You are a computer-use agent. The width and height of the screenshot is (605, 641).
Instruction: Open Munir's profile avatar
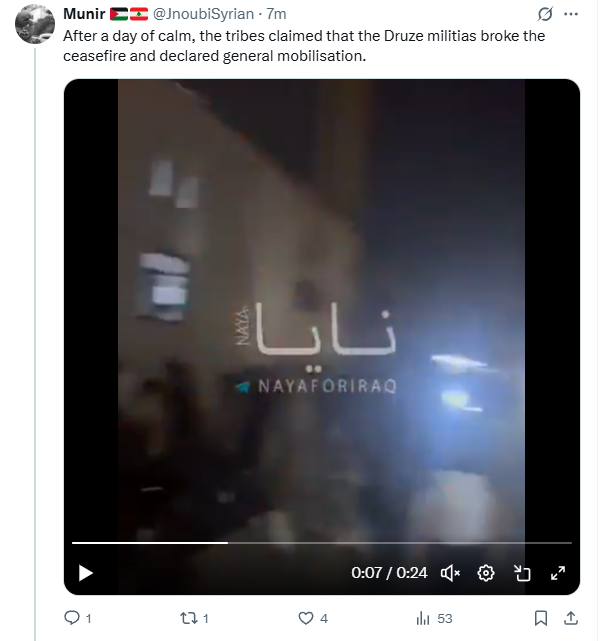pyautogui.click(x=35, y=24)
